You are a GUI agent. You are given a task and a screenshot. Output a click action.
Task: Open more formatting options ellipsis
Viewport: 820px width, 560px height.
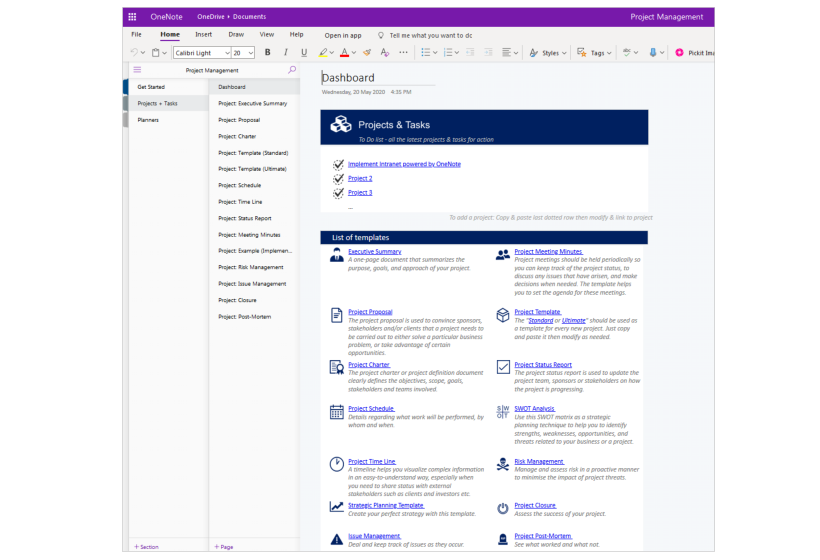[403, 52]
